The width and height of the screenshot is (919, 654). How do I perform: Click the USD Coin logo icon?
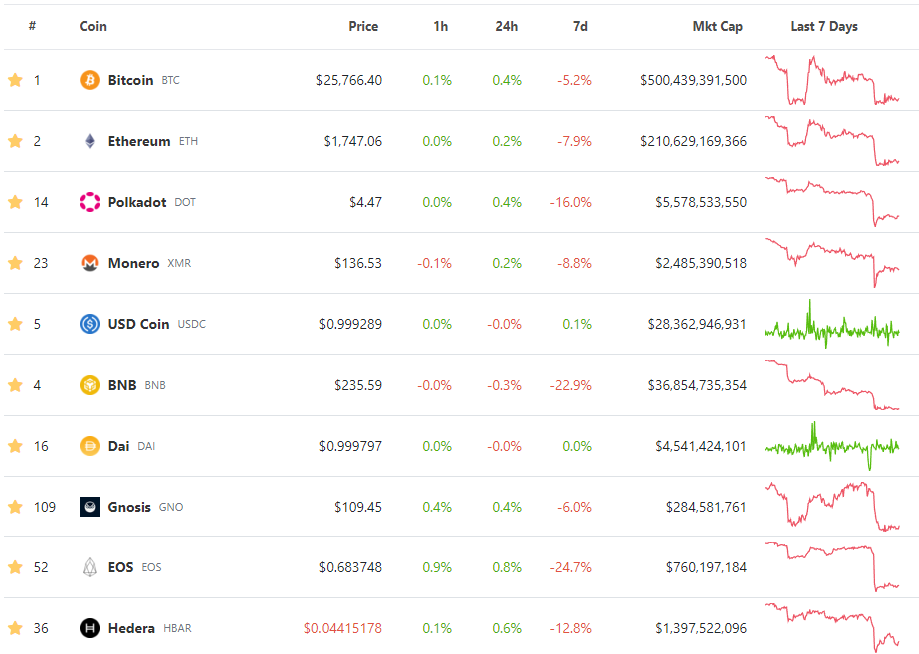(90, 324)
